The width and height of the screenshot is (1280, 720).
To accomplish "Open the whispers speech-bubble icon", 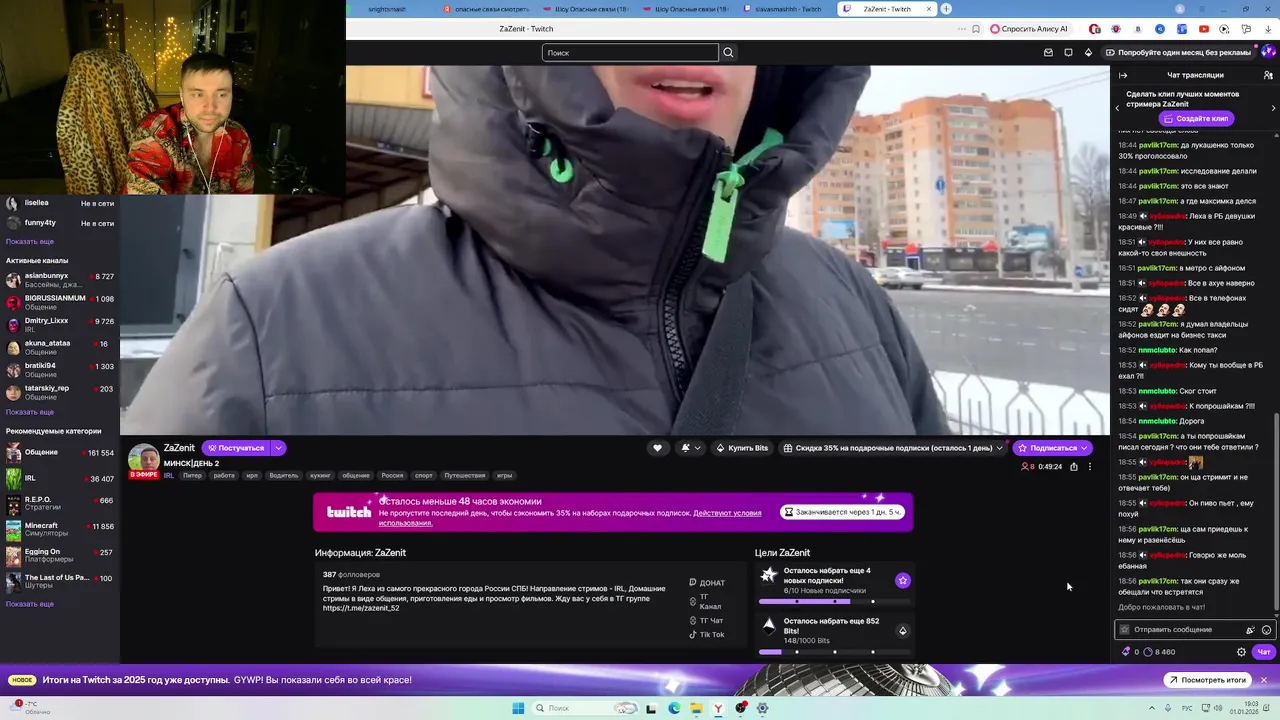I will coord(1068,53).
